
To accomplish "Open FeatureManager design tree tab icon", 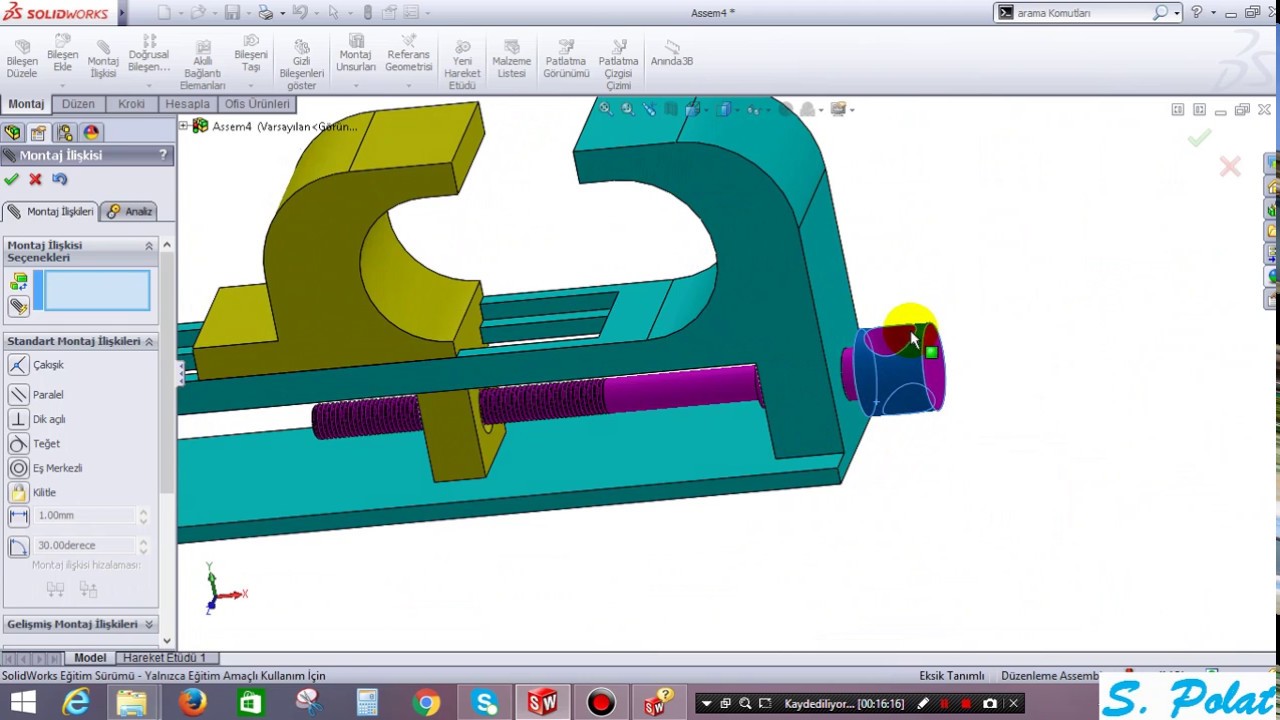I will tap(12, 132).
